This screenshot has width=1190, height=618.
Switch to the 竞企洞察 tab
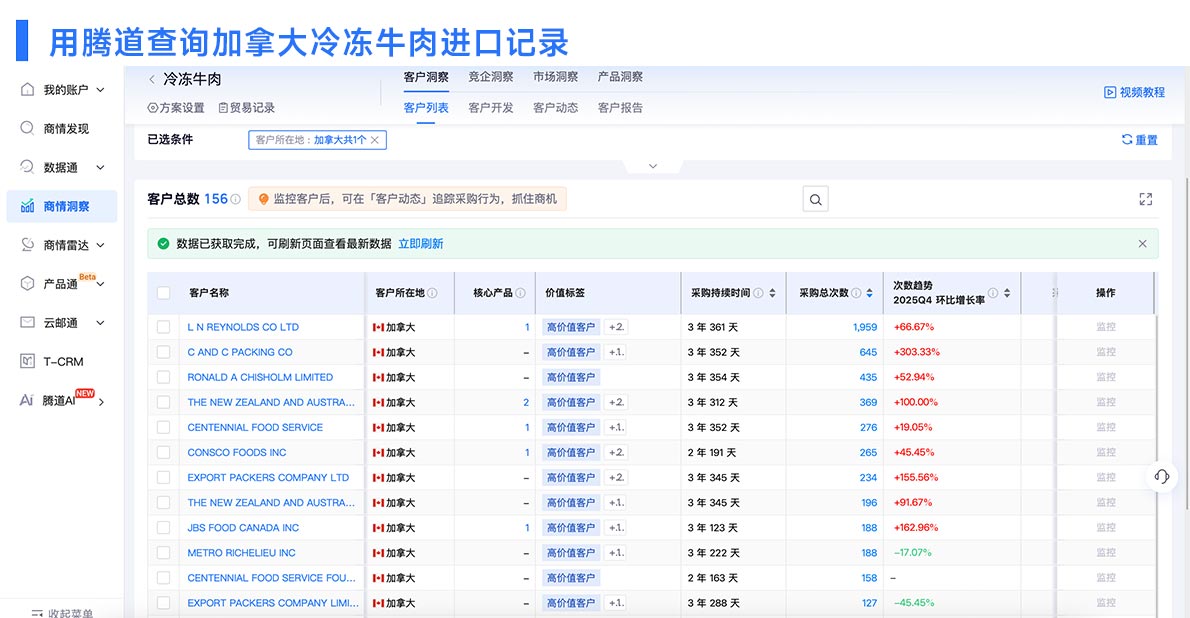490,76
